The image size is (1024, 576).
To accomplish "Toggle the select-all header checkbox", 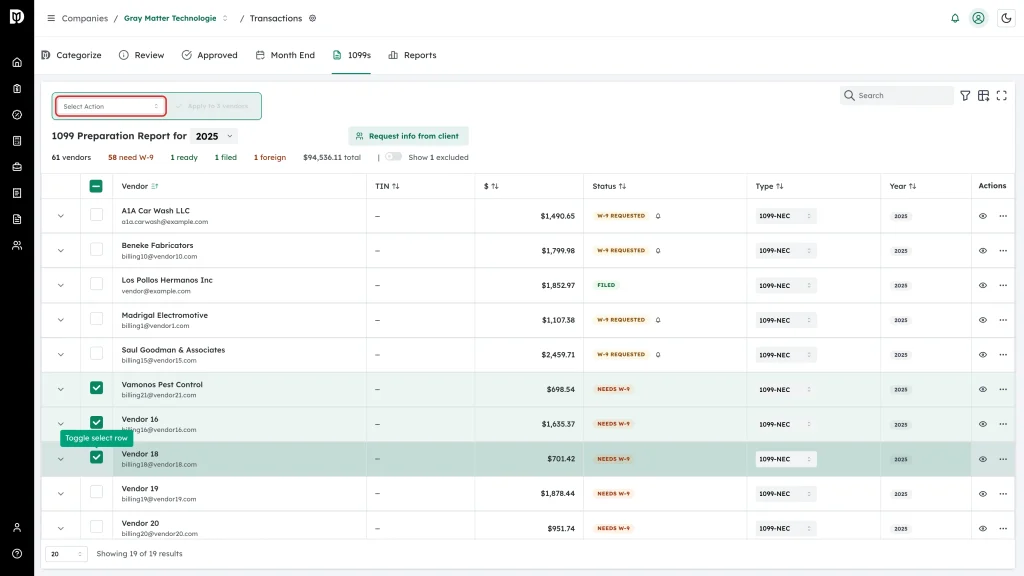I will 96,186.
